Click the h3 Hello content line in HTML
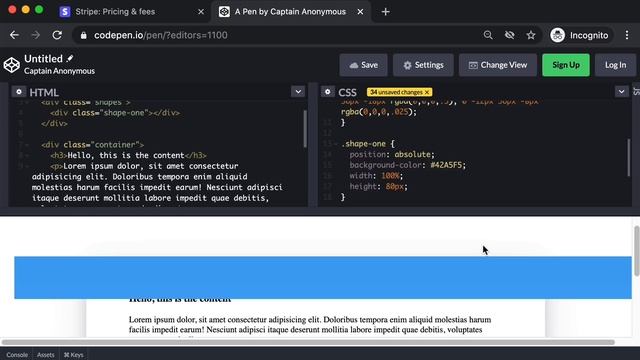Image resolution: width=640 pixels, height=360 pixels. coord(129,155)
